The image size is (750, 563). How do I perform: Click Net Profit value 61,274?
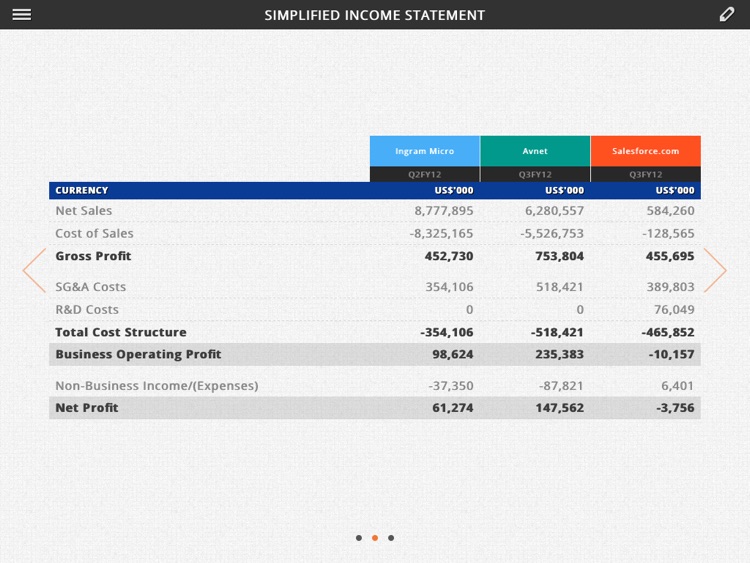(x=453, y=408)
